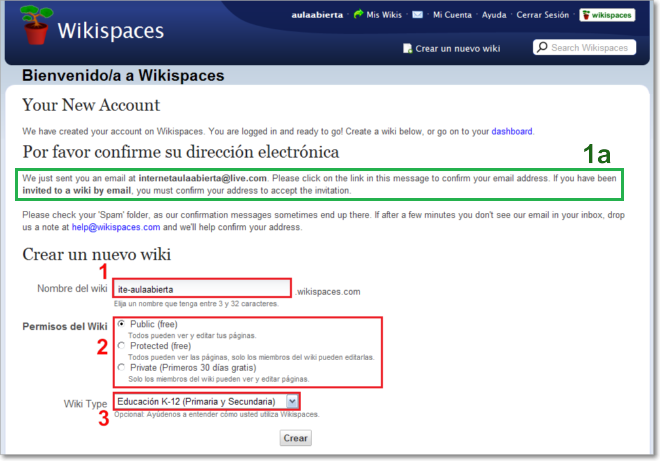This screenshot has height=461, width=660.
Task: Open the dashboard link
Action: point(512,131)
